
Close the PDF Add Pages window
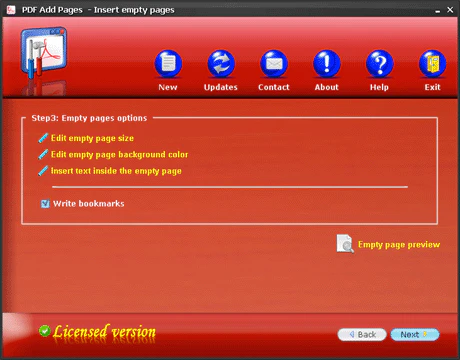point(450,10)
